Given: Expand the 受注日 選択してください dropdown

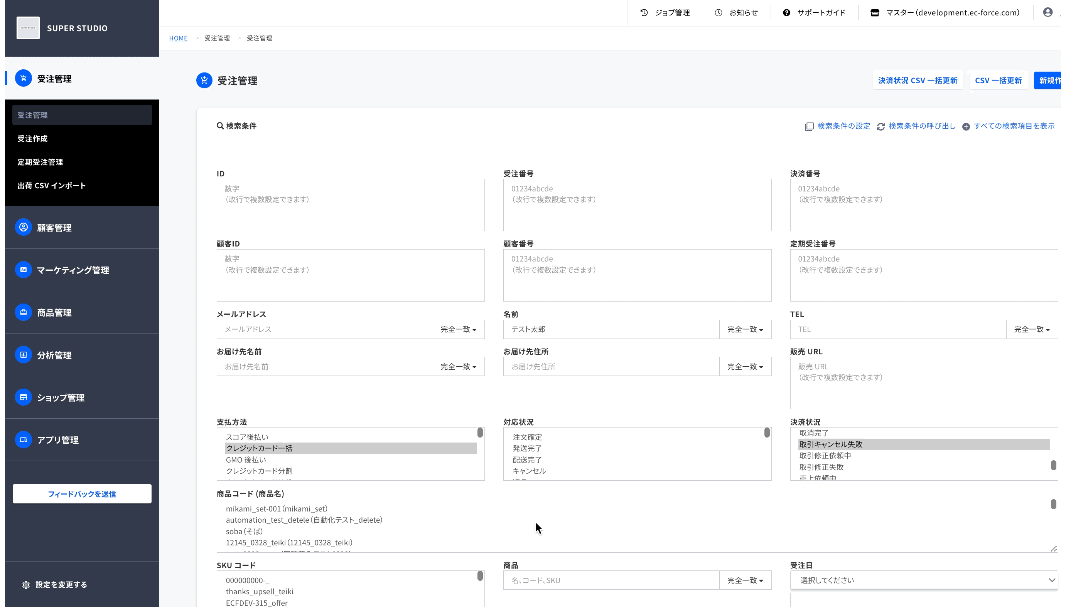Looking at the screenshot, I should click(x=924, y=580).
